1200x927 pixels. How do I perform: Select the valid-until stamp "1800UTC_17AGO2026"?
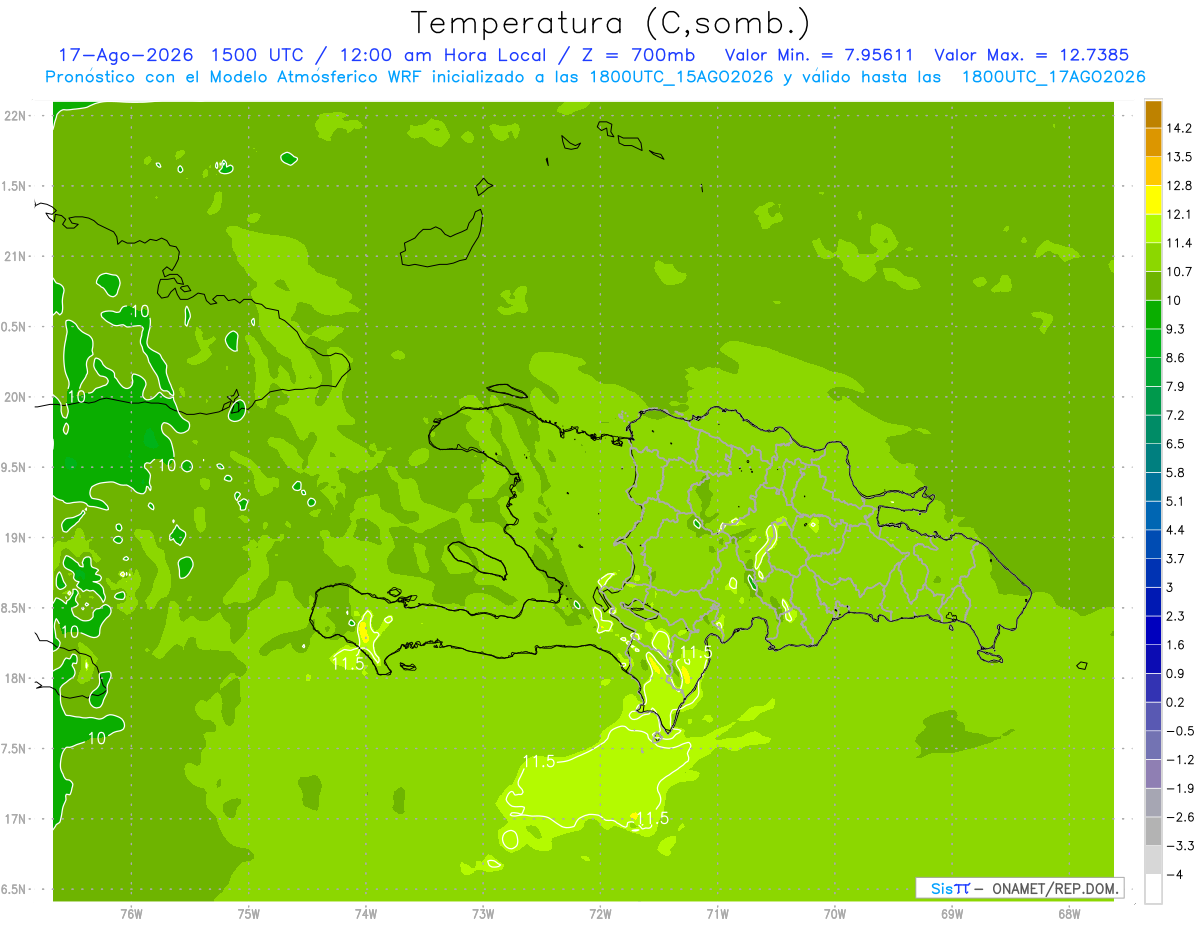[x=1053, y=77]
